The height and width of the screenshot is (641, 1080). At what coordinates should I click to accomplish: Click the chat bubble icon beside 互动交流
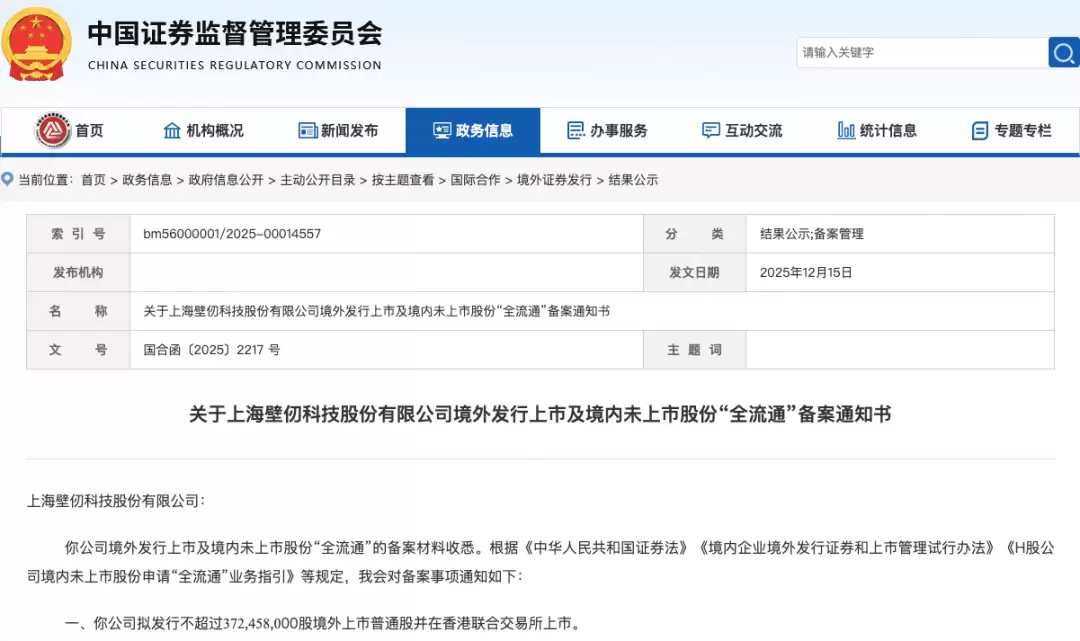[711, 130]
